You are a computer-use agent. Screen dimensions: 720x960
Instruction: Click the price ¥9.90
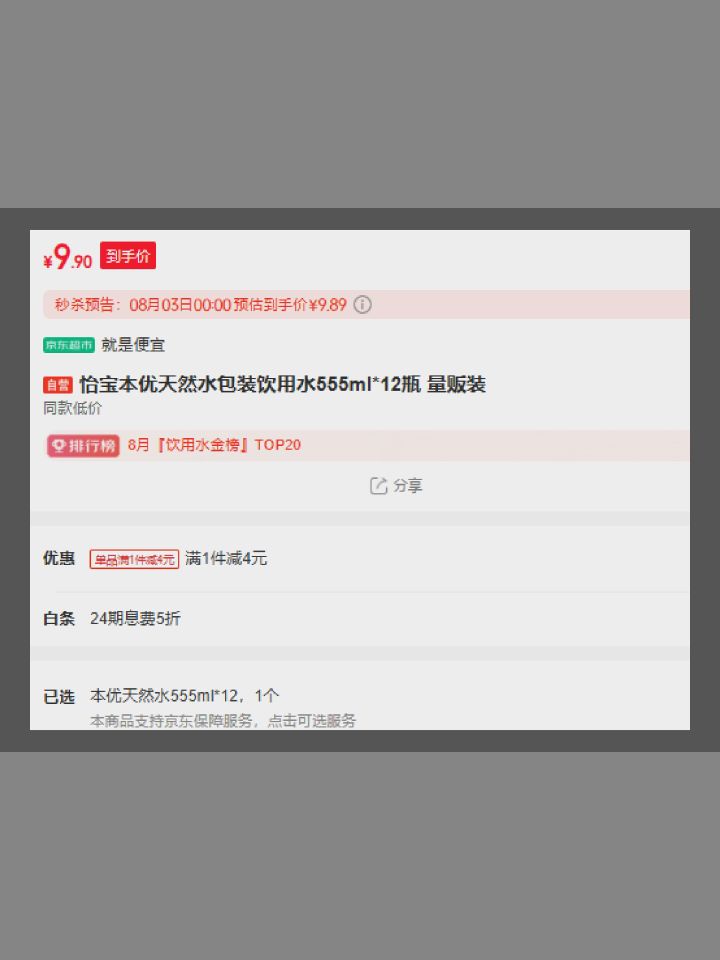point(67,257)
